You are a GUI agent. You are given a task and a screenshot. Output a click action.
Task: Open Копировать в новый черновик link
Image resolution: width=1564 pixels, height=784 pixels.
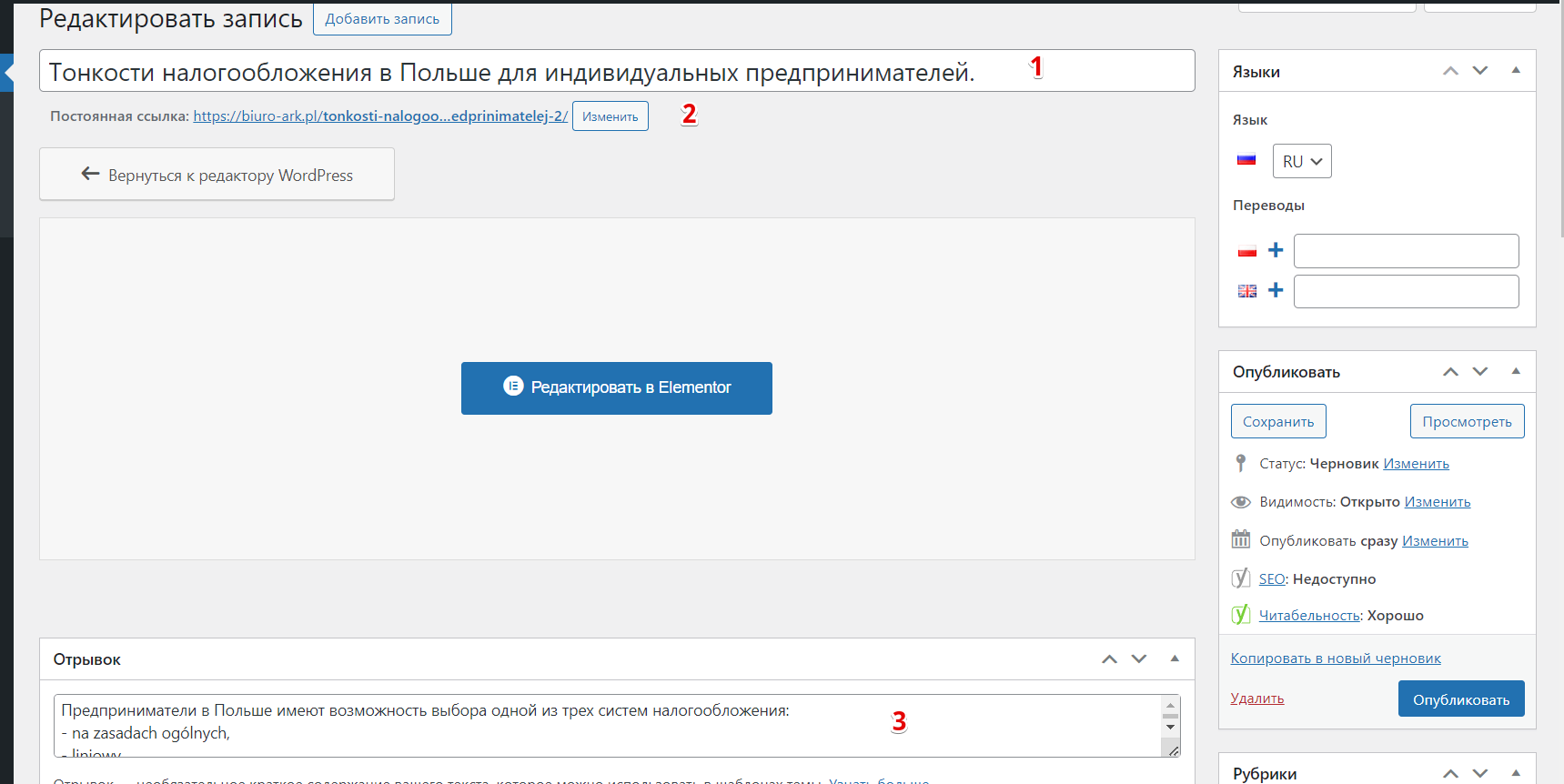[1335, 658]
